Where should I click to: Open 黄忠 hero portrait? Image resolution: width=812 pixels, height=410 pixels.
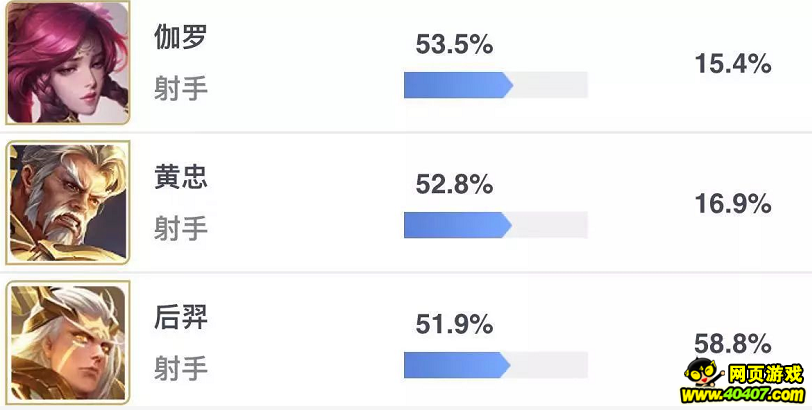tap(67, 202)
